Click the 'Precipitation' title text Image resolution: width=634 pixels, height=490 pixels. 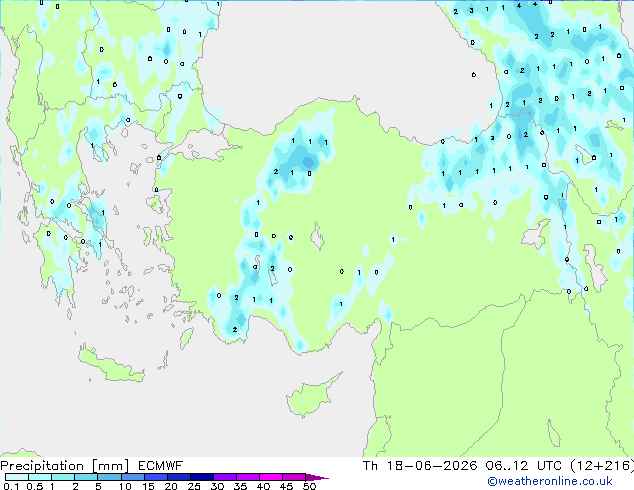tap(42, 466)
